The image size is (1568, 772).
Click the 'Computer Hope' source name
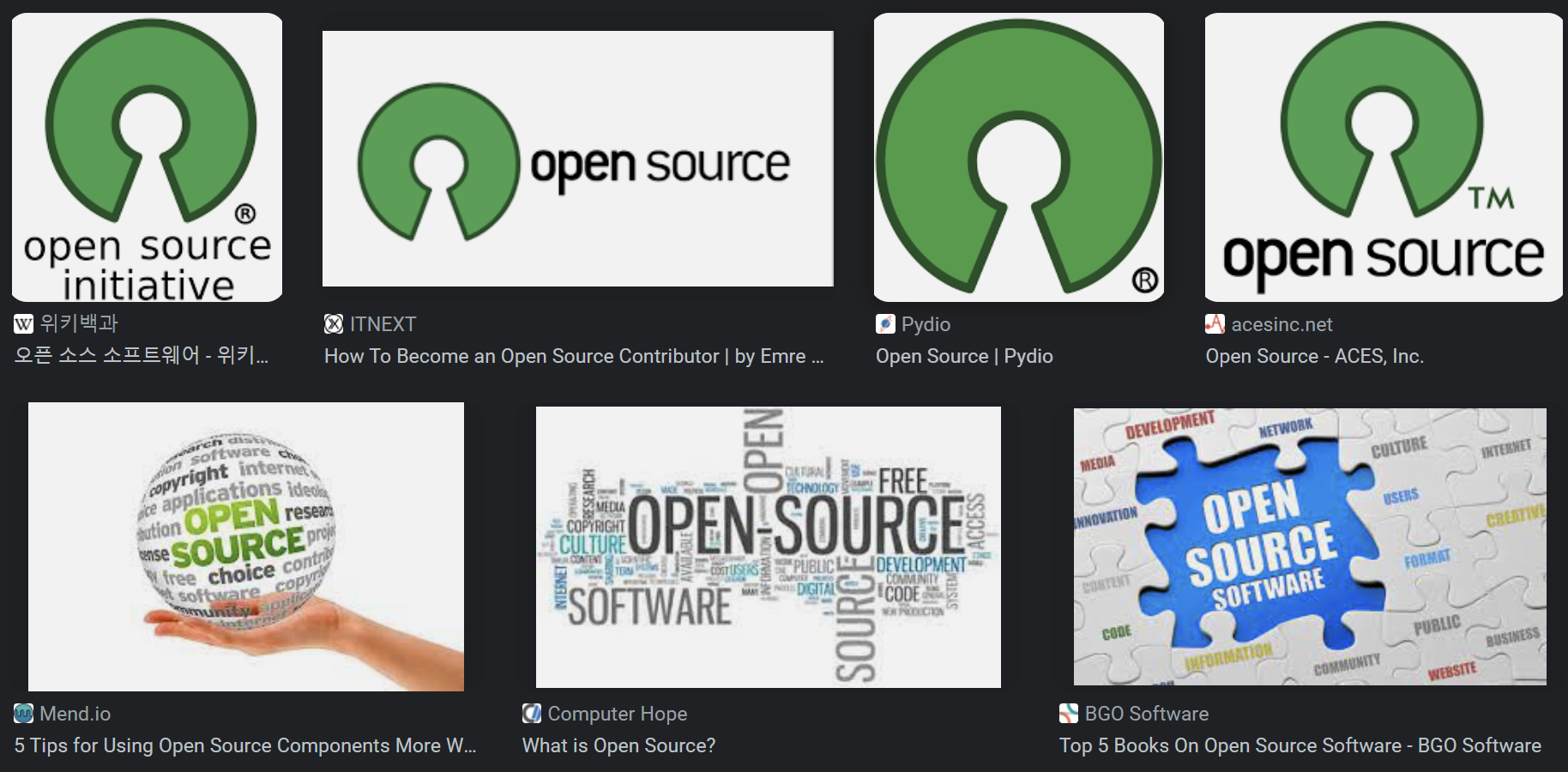pyautogui.click(x=618, y=714)
